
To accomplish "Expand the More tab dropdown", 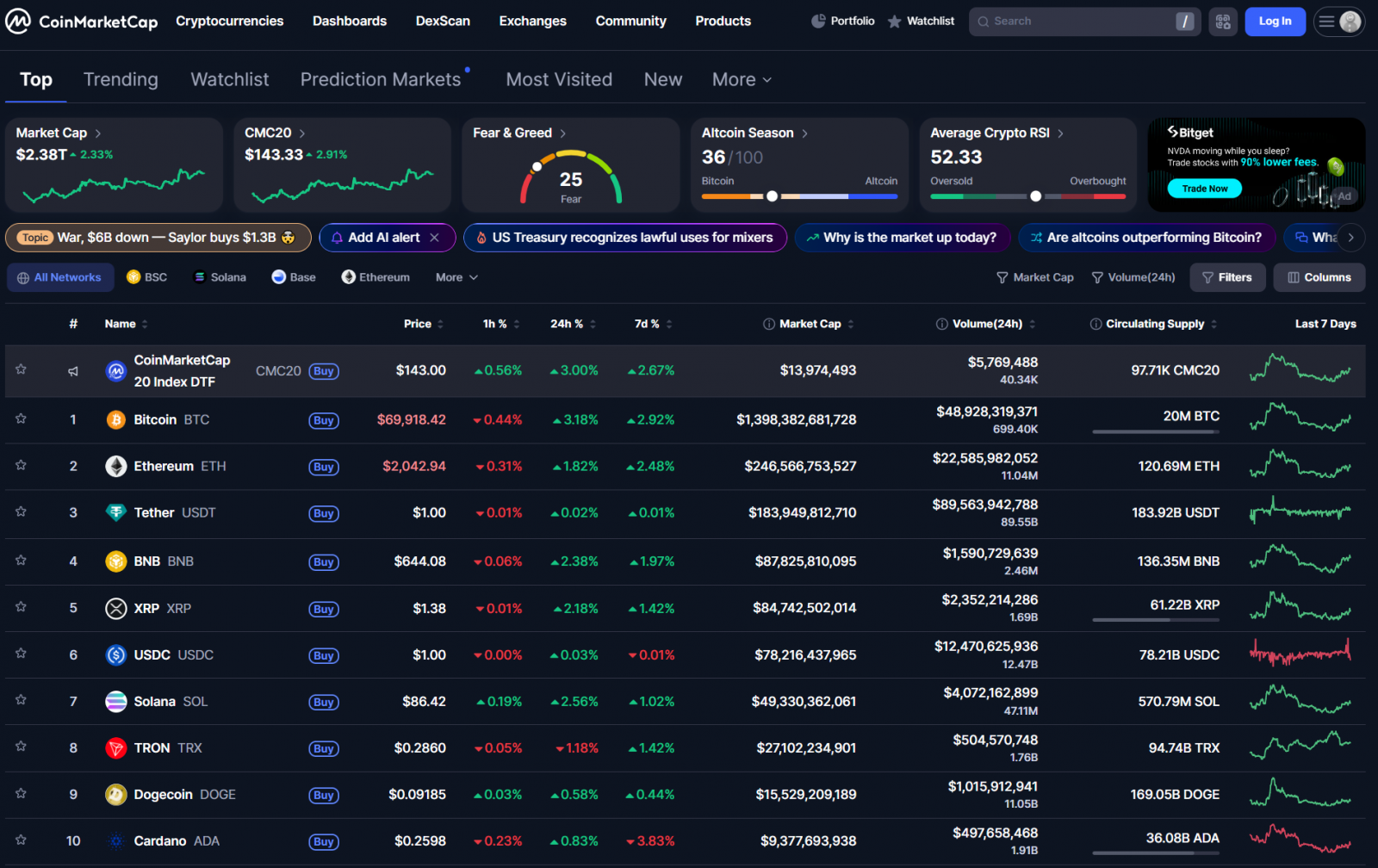I will 742,80.
